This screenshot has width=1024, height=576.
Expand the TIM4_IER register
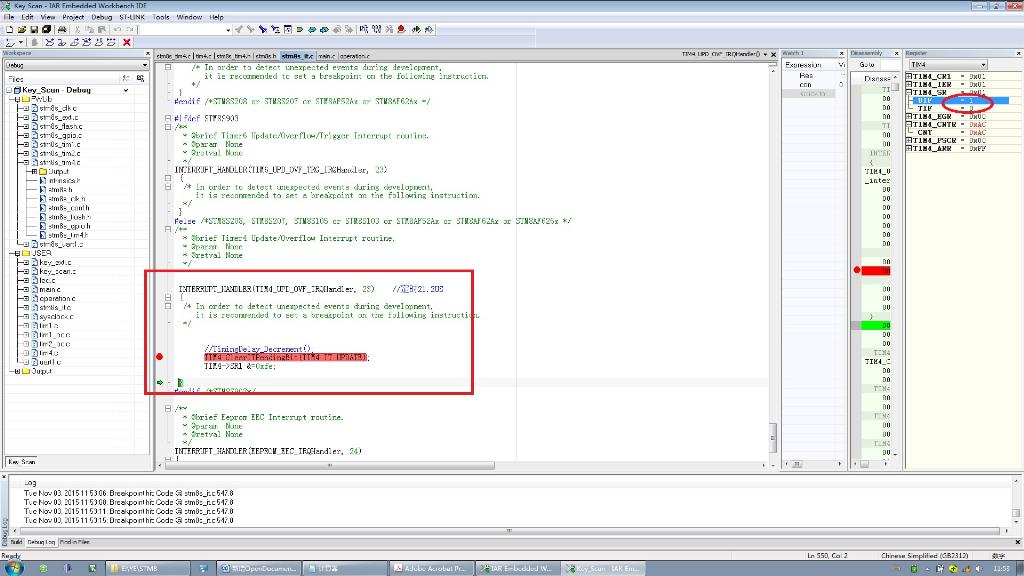tap(908, 84)
